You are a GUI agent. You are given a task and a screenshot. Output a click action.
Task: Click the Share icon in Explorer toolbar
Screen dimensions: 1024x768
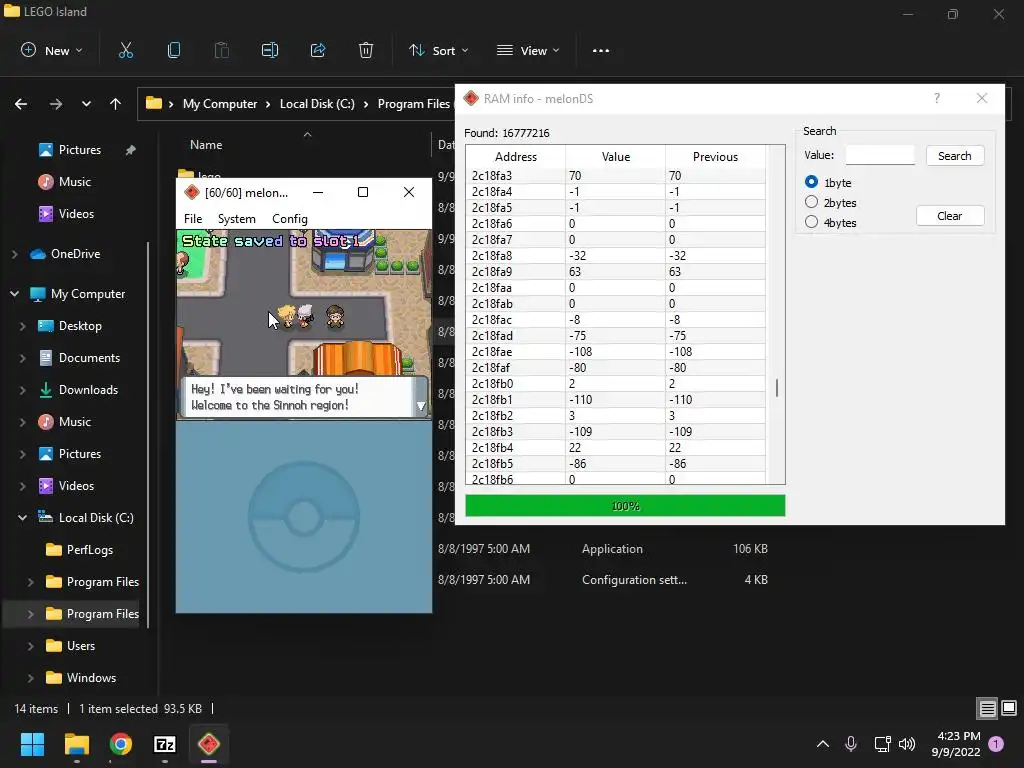(x=318, y=50)
